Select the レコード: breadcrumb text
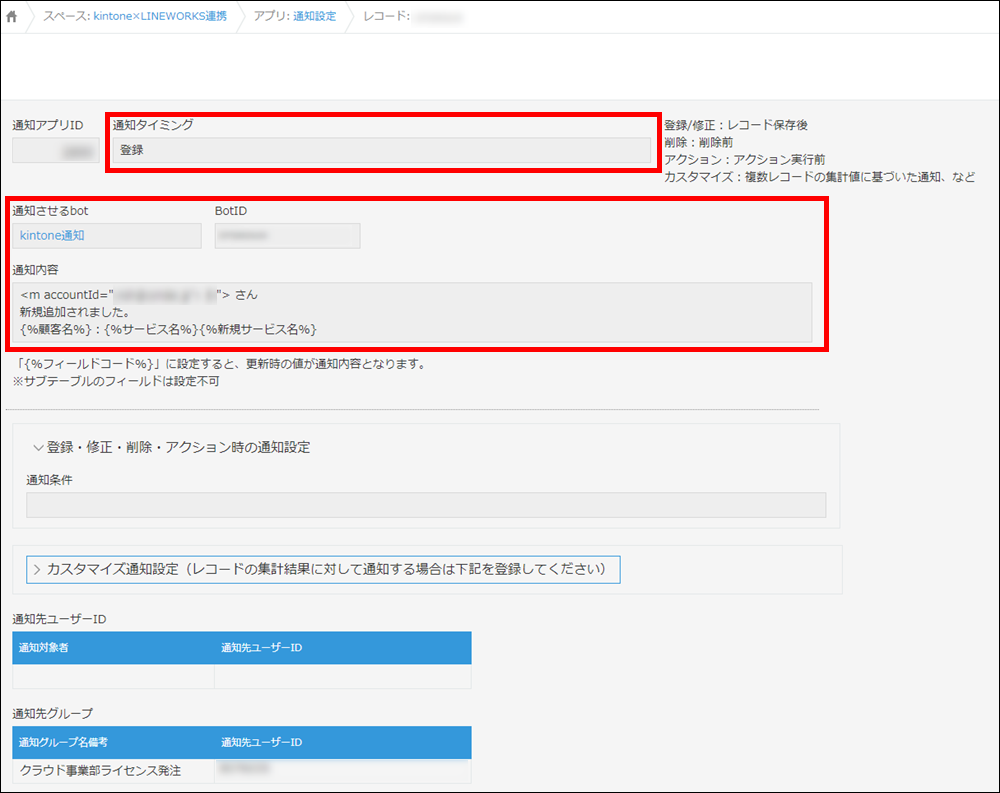1000x793 pixels. coord(386,17)
